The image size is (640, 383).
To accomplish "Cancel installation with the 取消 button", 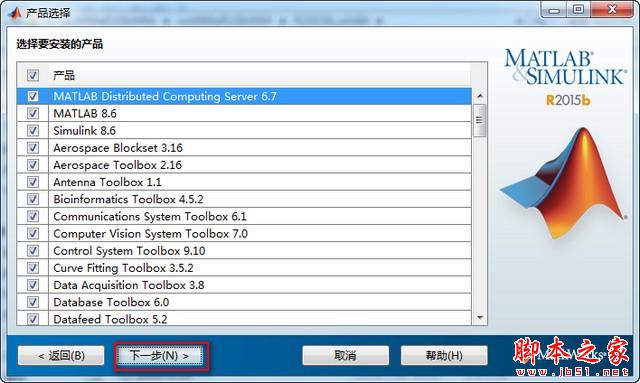I will (345, 356).
